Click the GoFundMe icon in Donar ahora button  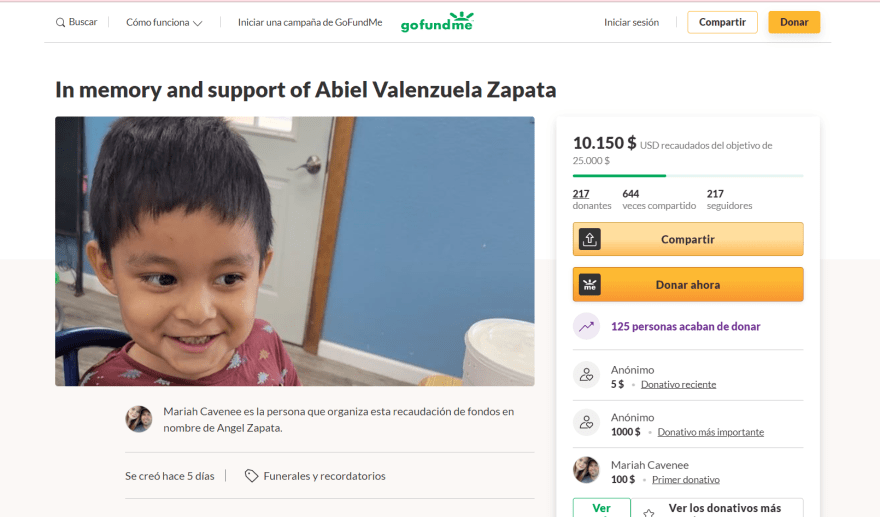pos(589,285)
